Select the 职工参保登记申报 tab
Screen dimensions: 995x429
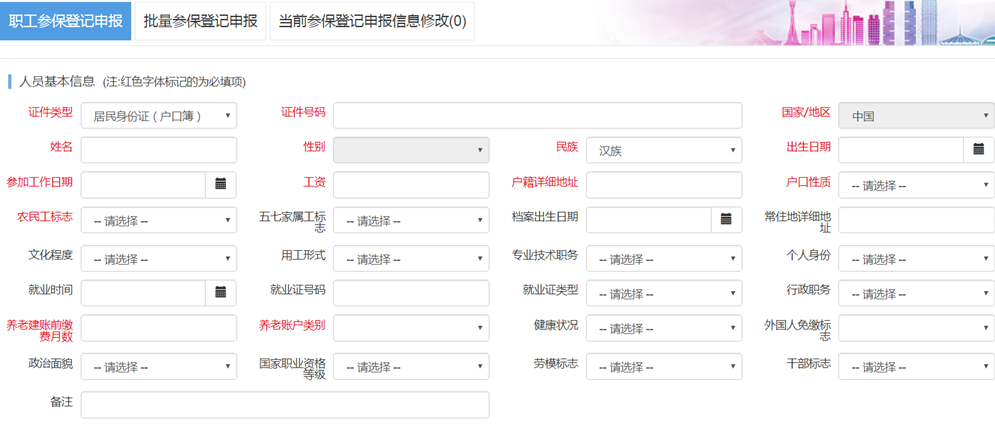[x=65, y=21]
